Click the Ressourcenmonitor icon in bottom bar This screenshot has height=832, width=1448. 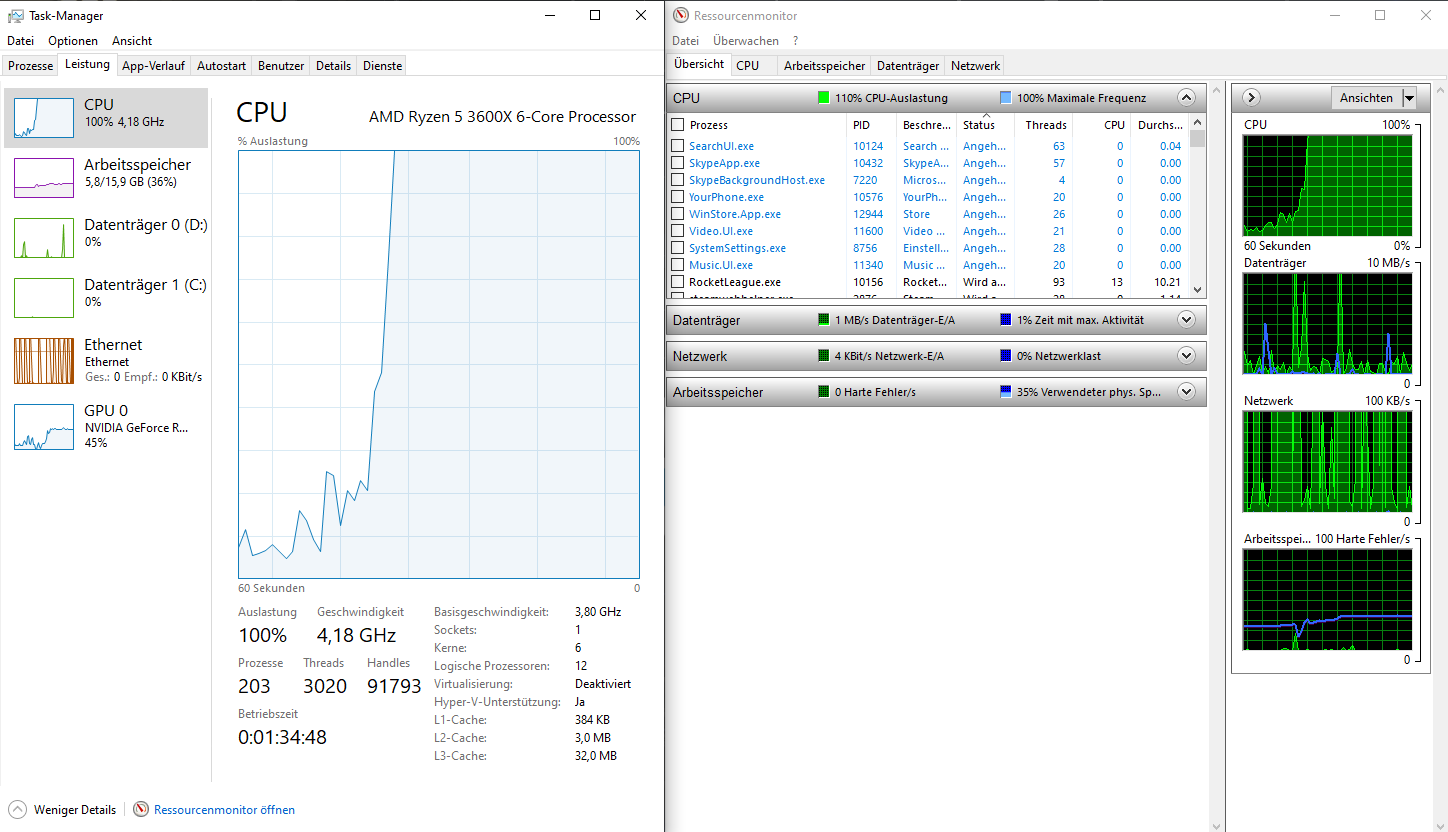pos(141,810)
